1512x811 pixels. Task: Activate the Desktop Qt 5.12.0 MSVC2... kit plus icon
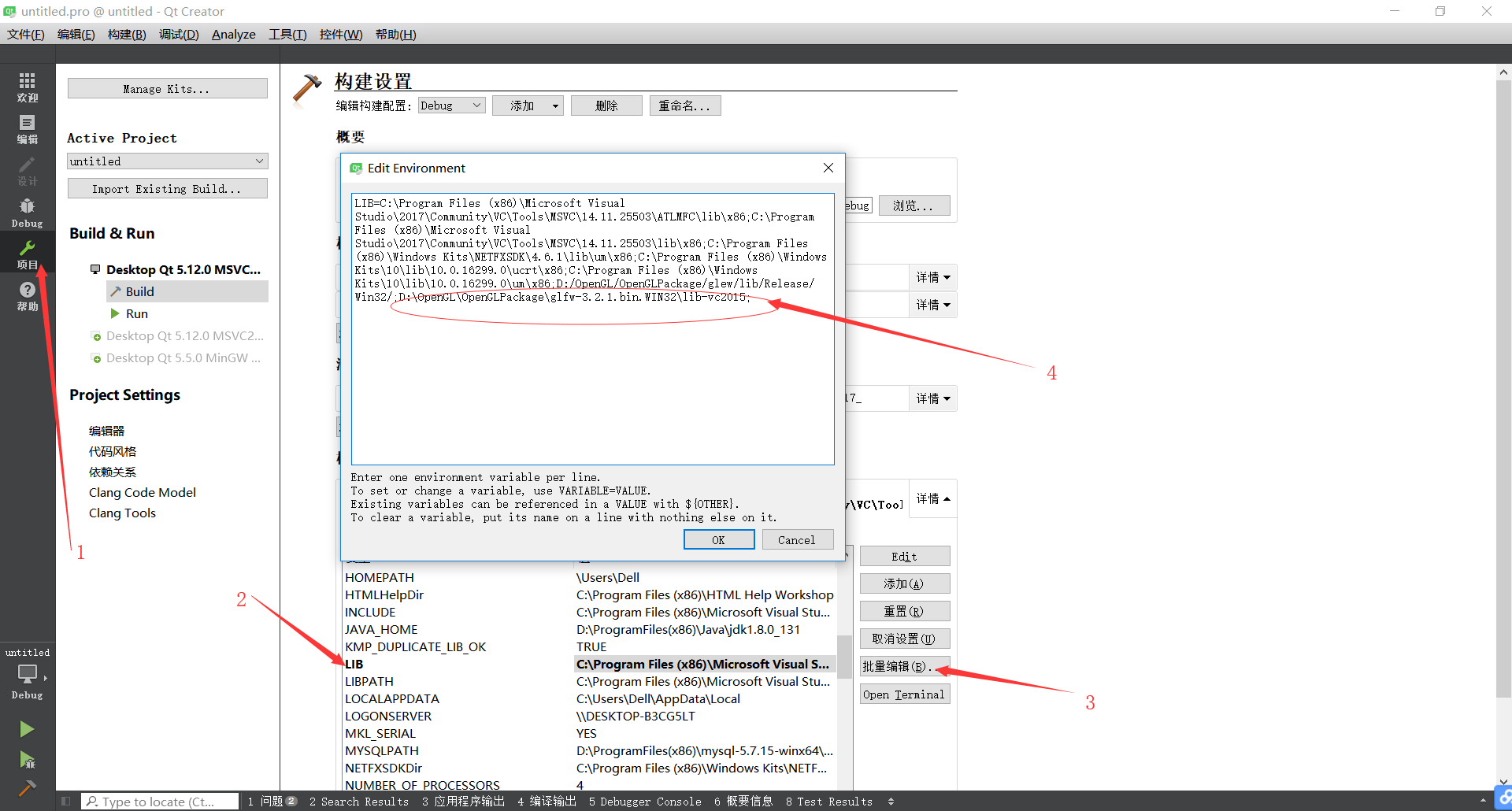[x=97, y=336]
